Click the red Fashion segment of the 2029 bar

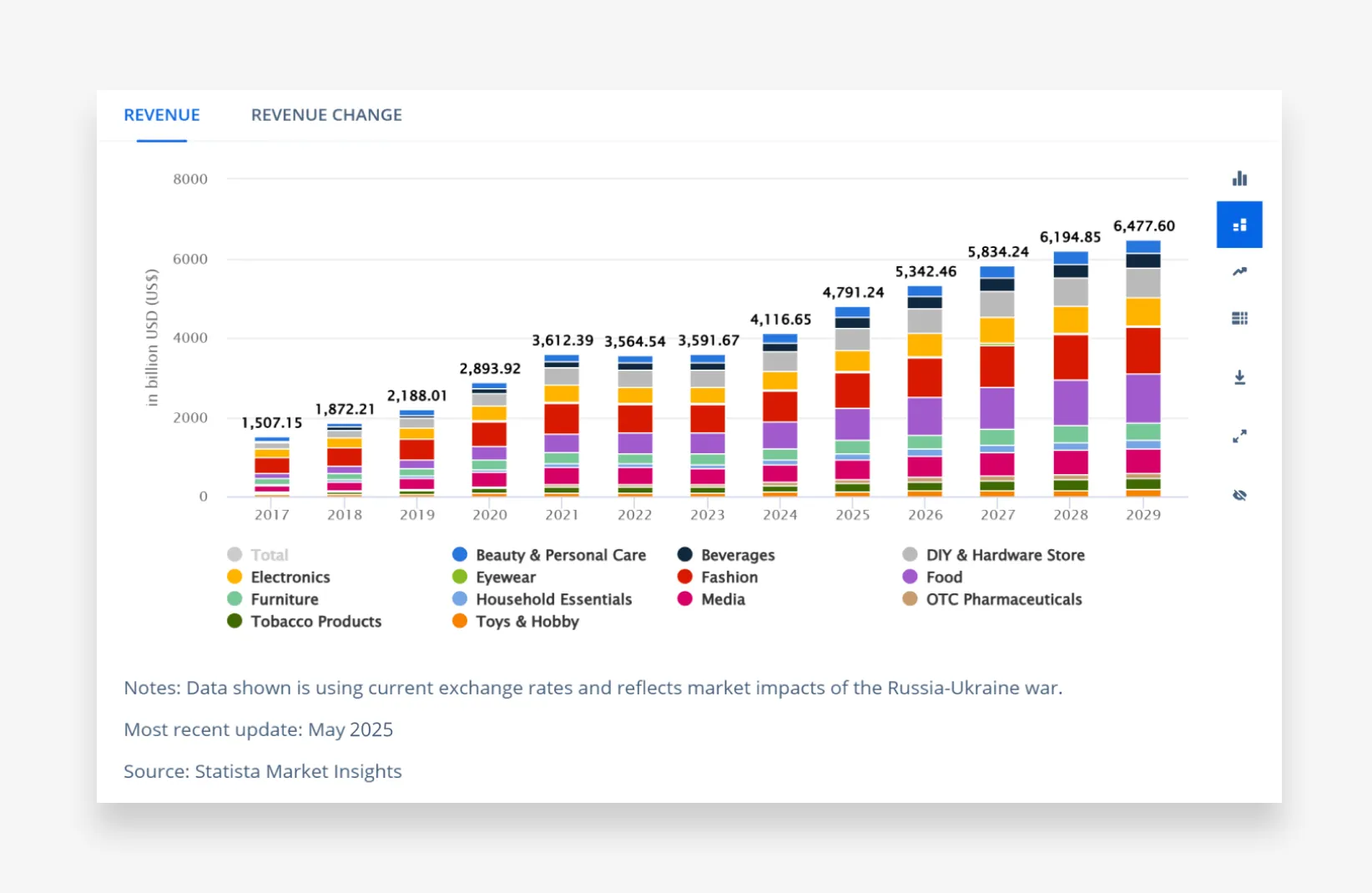[x=1142, y=351]
